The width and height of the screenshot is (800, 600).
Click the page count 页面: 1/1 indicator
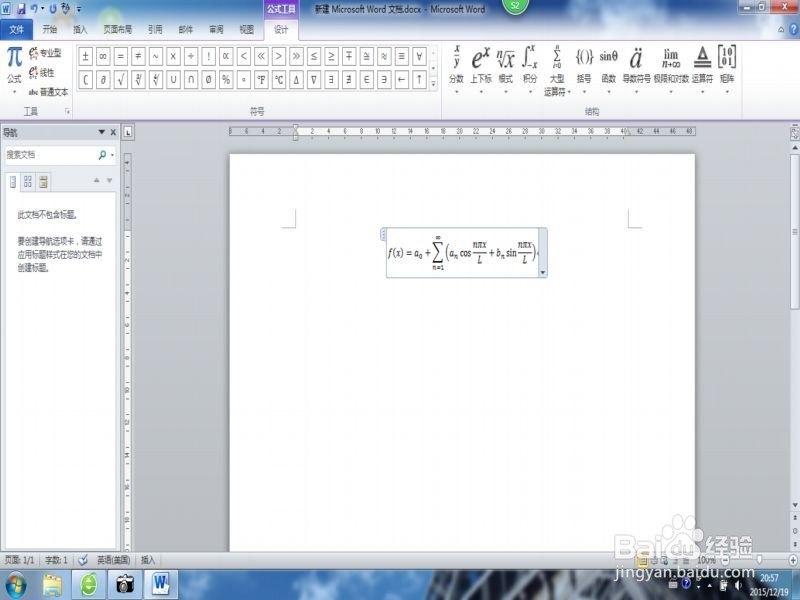pos(19,560)
